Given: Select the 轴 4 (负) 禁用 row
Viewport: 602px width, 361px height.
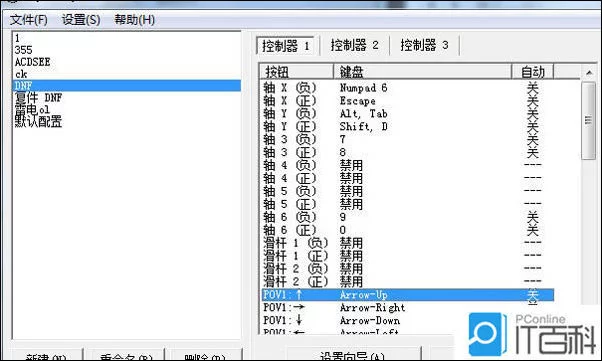Looking at the screenshot, I should coord(408,166).
